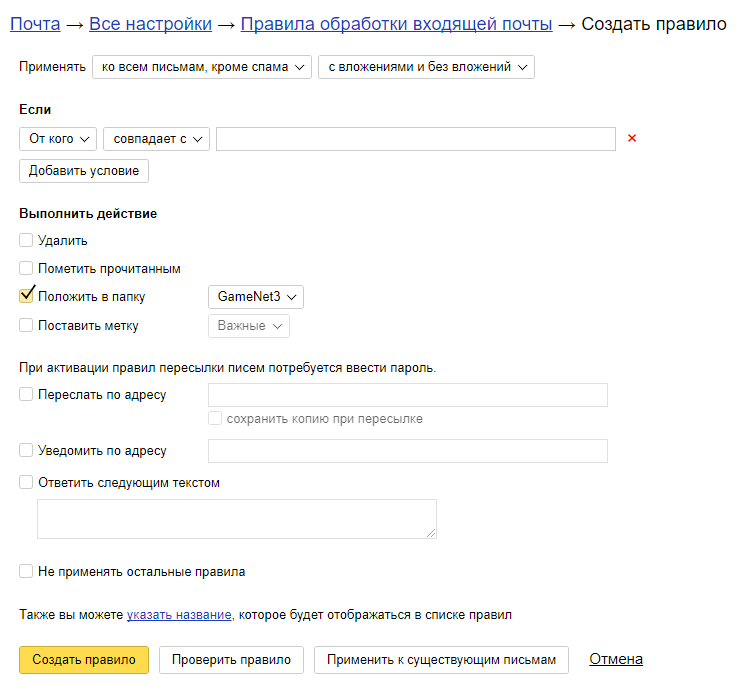Open Правила обработки входящей почты link
752x692 pixels.
(x=396, y=23)
